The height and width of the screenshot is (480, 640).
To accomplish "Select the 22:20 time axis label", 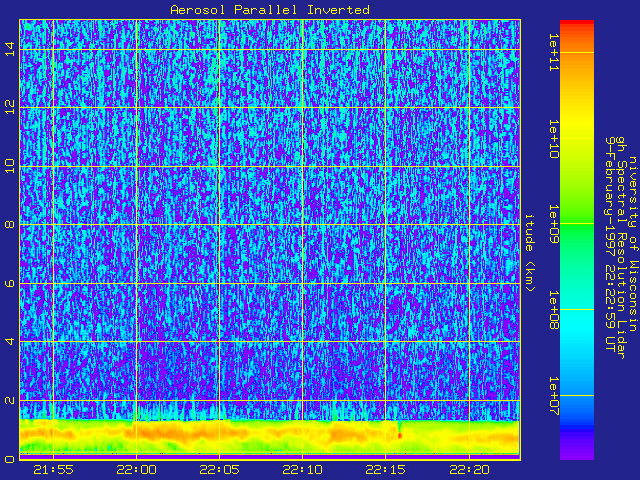I will [x=469, y=470].
